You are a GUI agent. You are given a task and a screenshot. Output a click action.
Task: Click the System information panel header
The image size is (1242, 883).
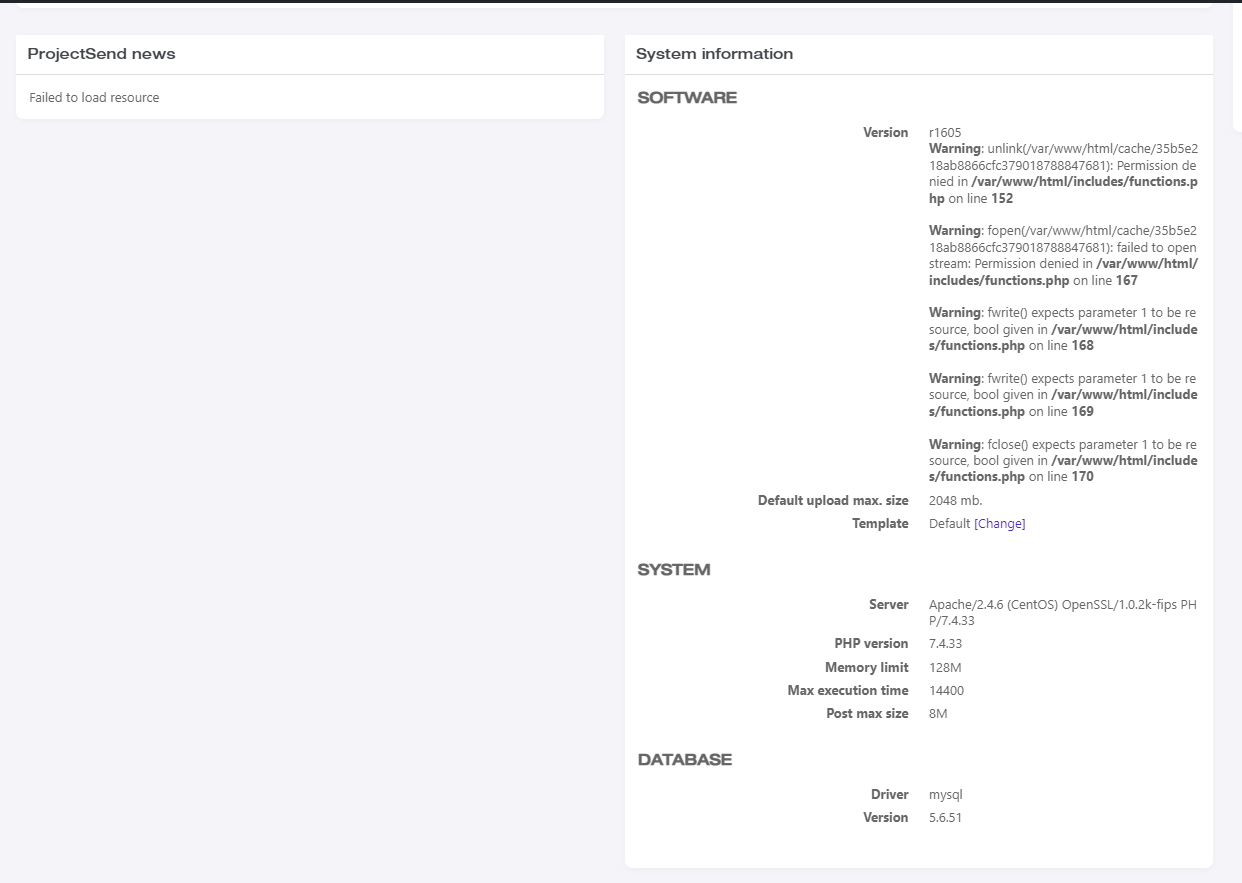714,54
